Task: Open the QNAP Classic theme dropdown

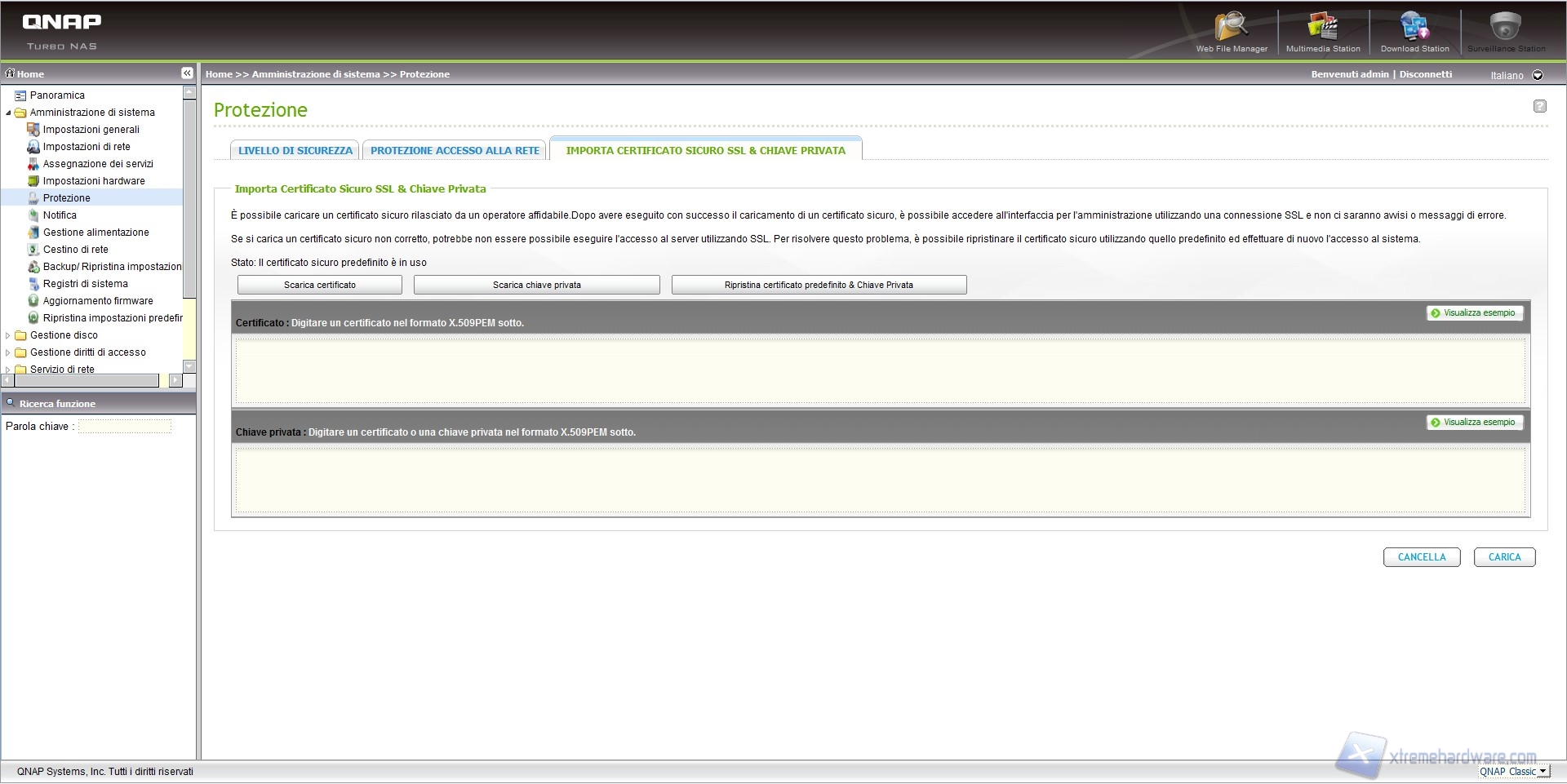Action: pos(1542,771)
